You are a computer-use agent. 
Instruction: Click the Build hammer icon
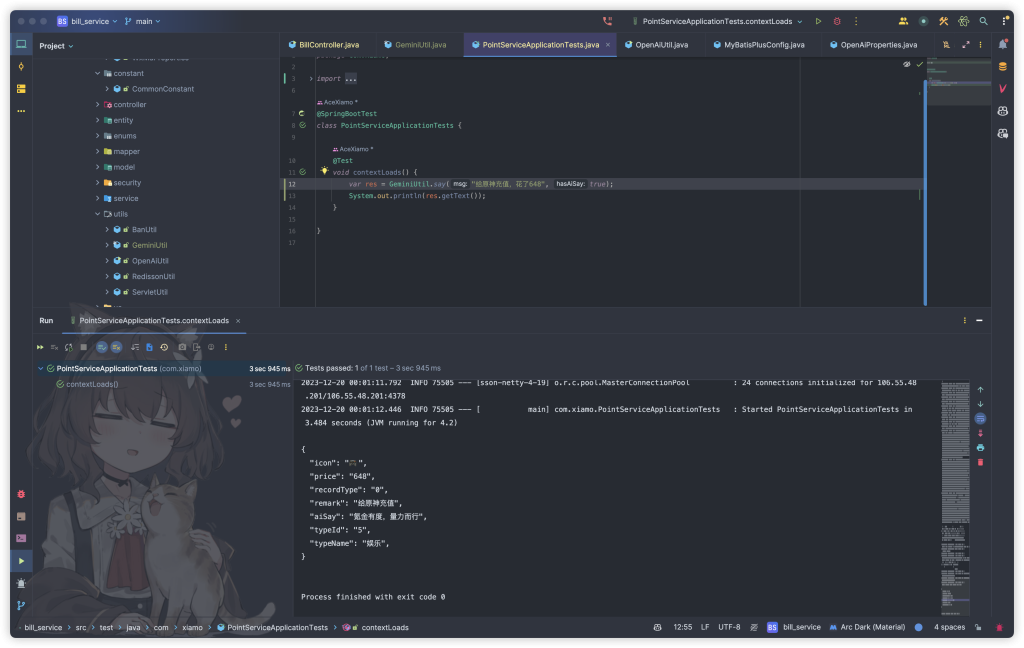point(943,21)
